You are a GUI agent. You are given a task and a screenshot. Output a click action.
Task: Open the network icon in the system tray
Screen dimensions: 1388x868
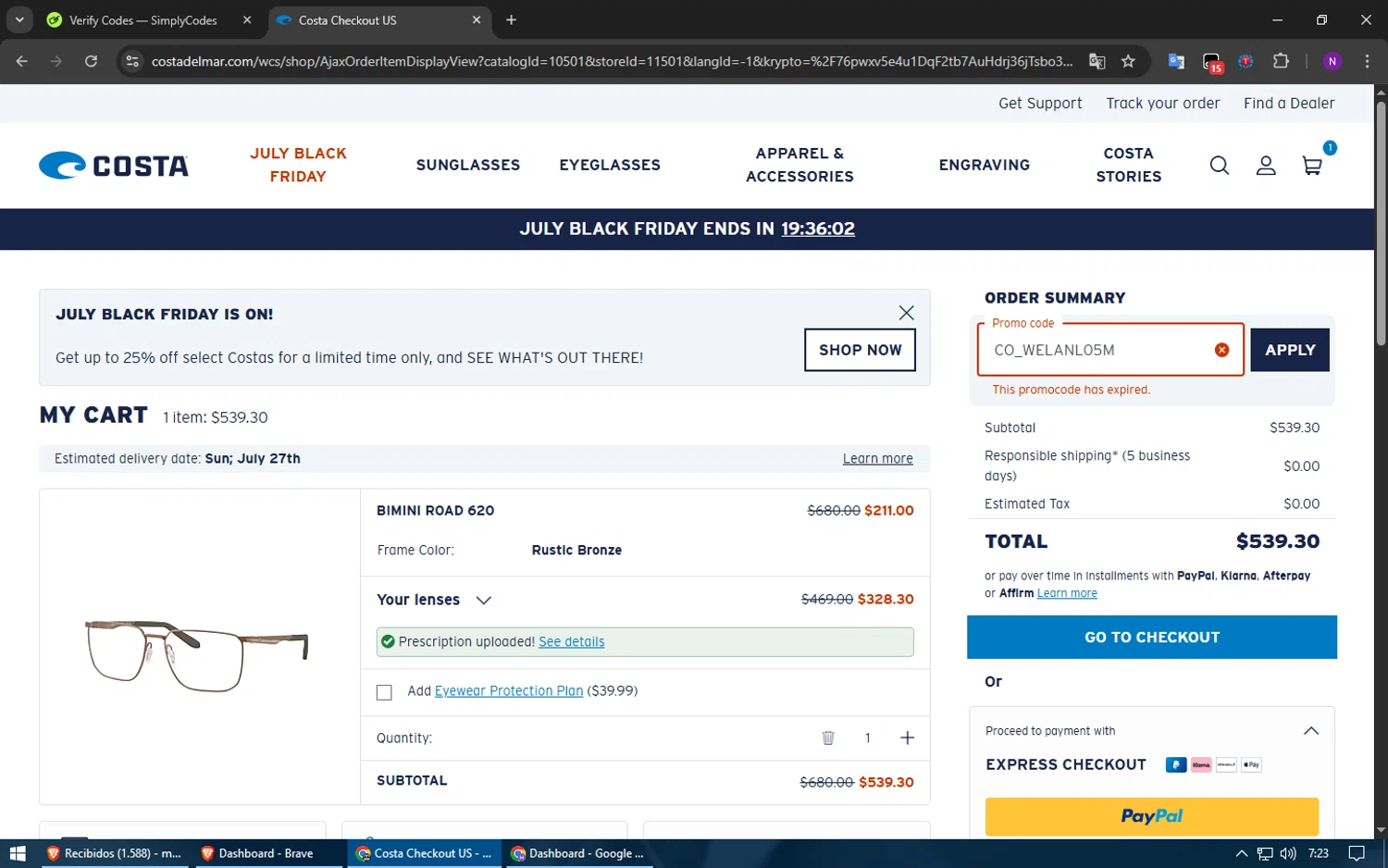click(x=1265, y=853)
